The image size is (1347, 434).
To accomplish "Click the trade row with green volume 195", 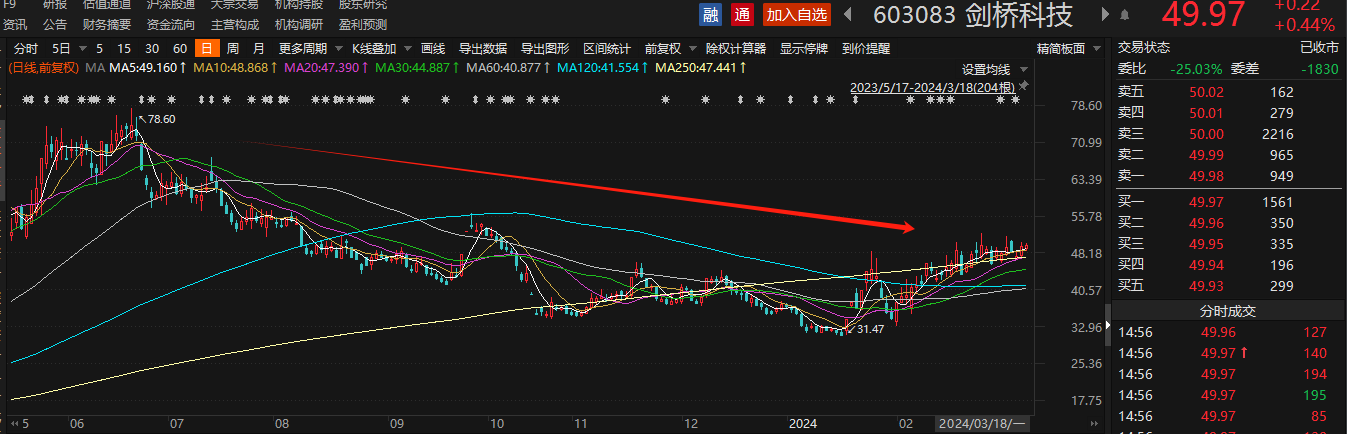I will click(1230, 395).
